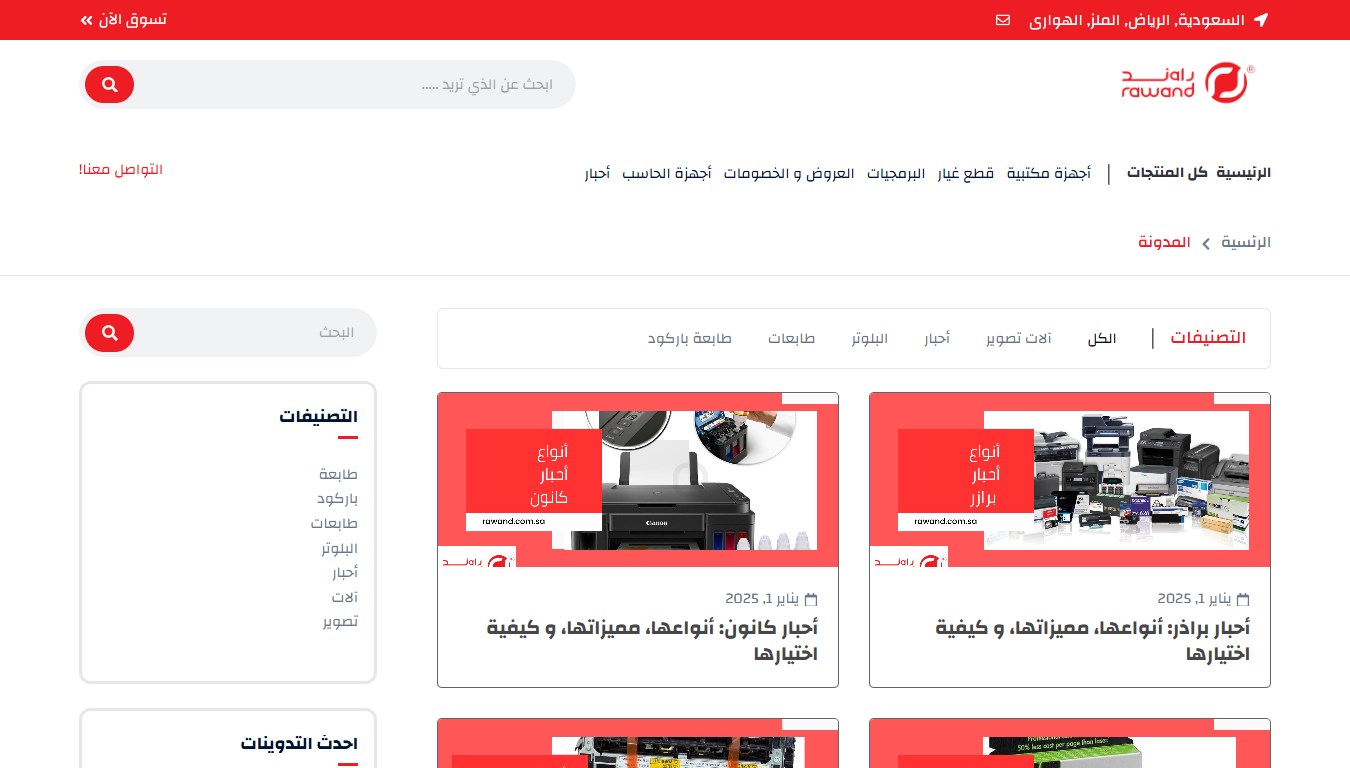Click the التواصل معنا link
The height and width of the screenshot is (768, 1350).
(x=121, y=170)
